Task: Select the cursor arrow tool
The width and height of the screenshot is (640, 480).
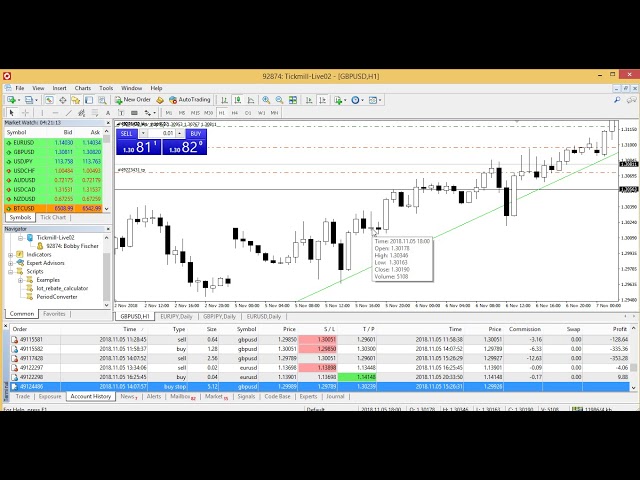Action: (11, 113)
